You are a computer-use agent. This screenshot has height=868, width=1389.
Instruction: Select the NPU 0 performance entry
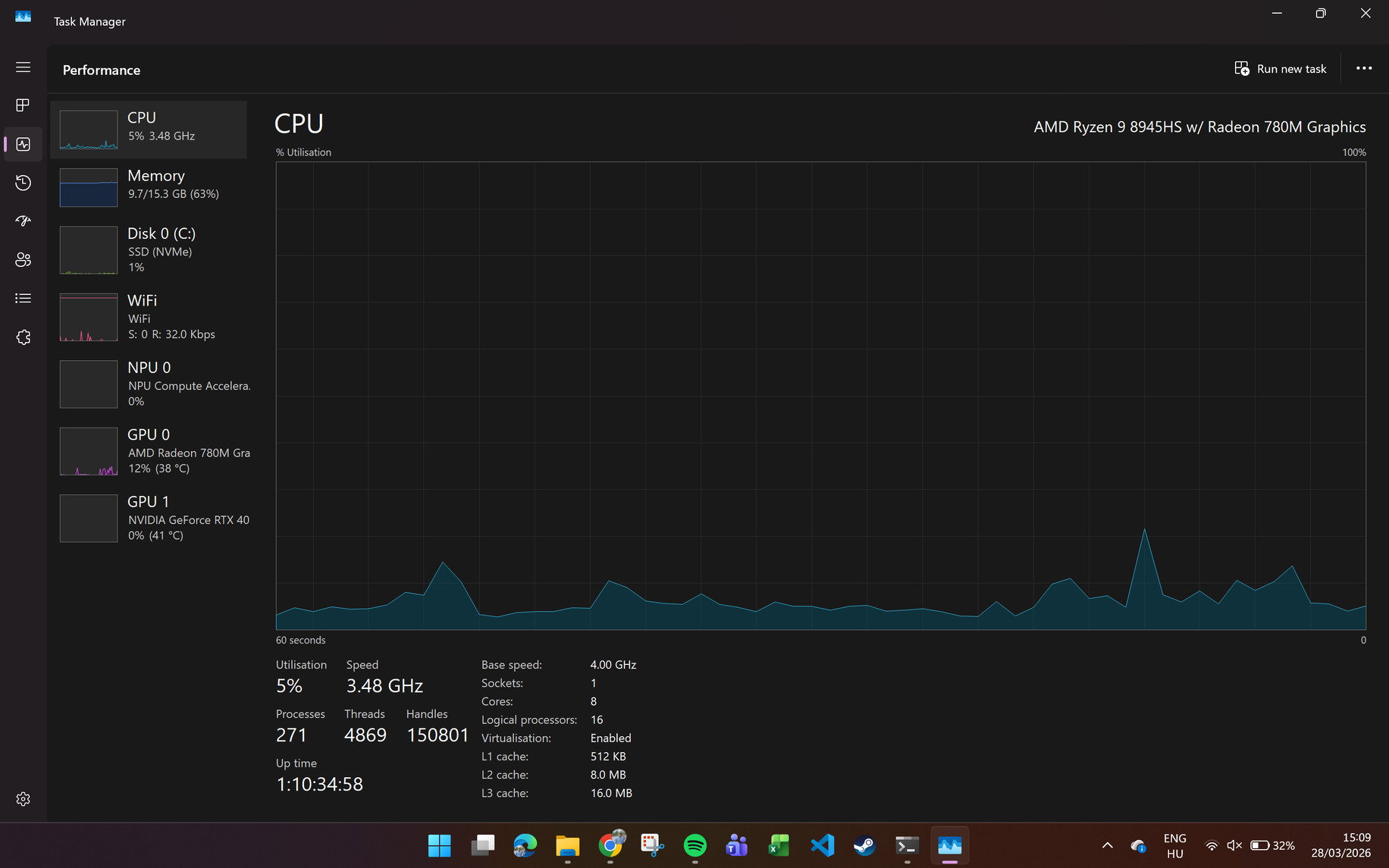pos(149,384)
